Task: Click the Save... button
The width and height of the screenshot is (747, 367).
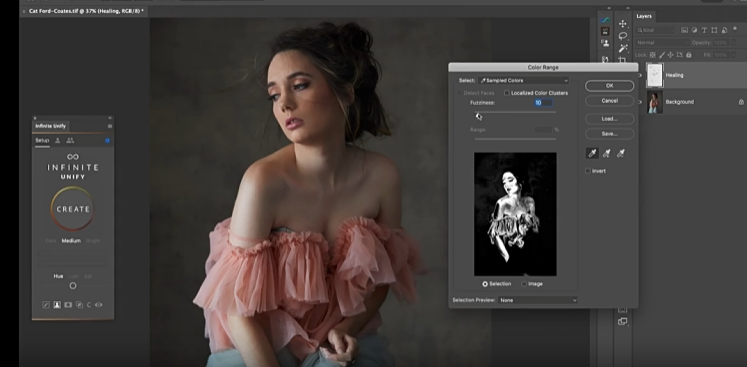Action: [609, 134]
